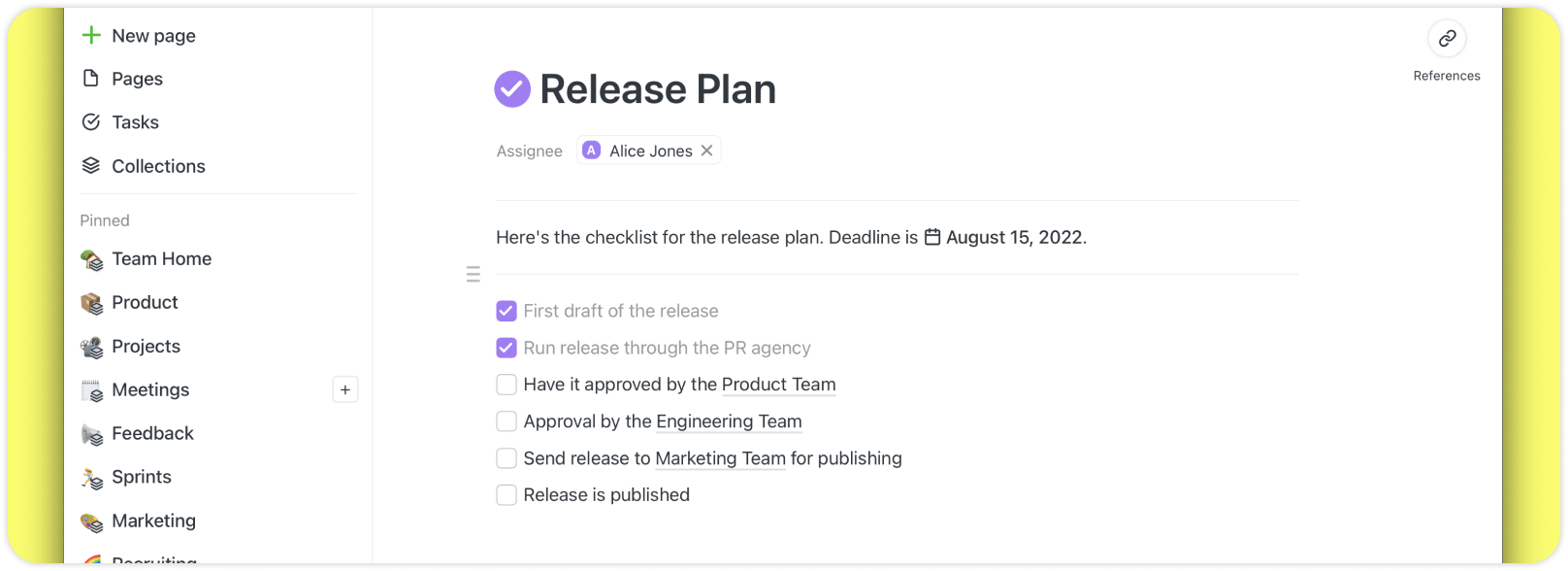Viewport: 1568px width, 571px height.
Task: Remove Alice Jones as assignee
Action: (x=707, y=151)
